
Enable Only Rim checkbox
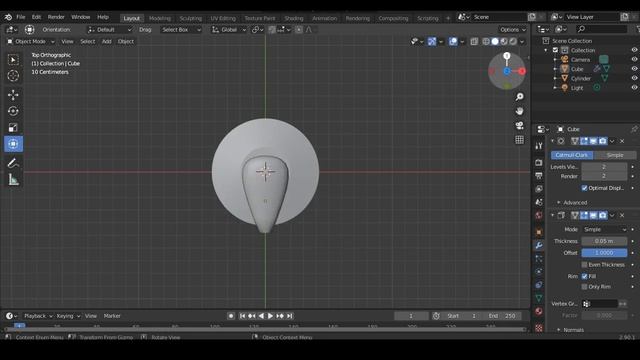584,287
